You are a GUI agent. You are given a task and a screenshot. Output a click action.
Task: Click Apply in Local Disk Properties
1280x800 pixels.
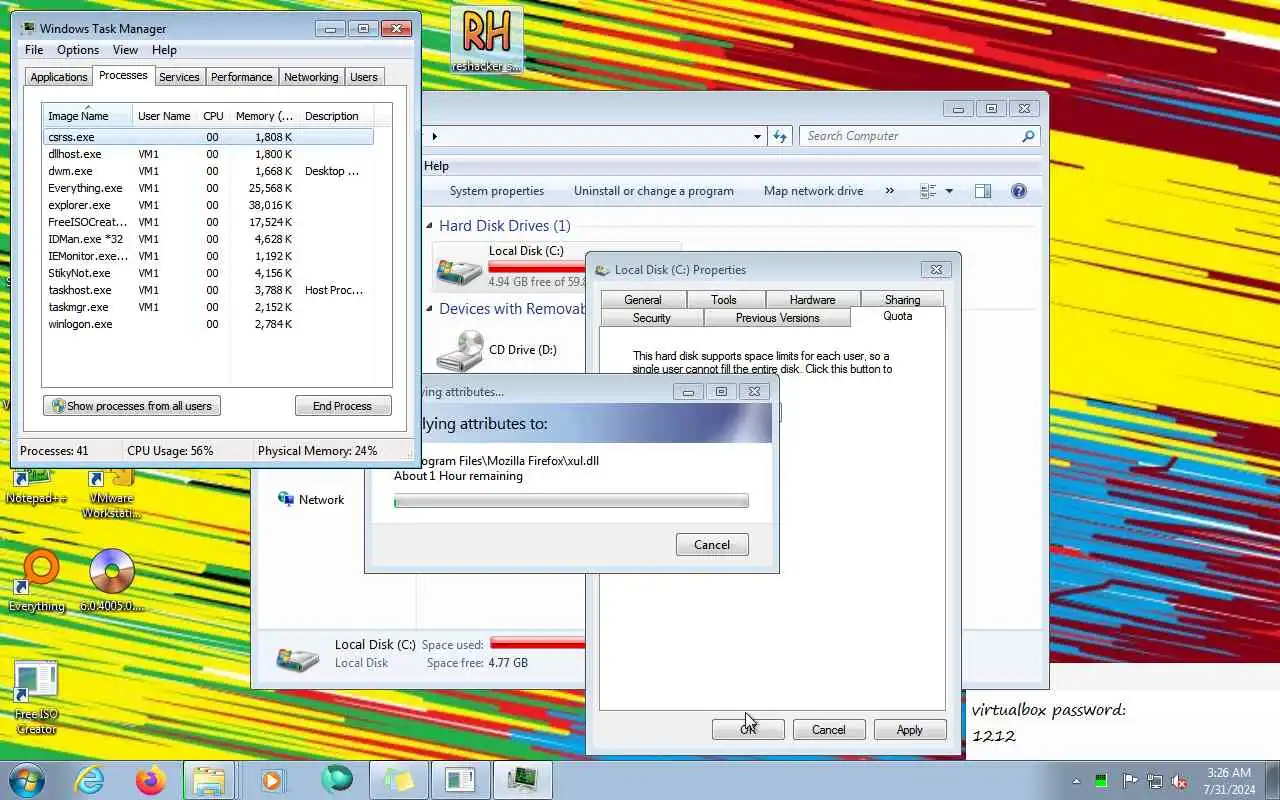pos(909,730)
